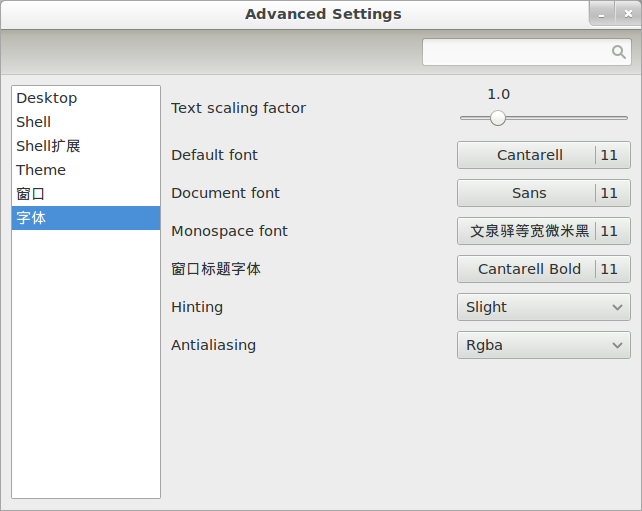Open the Antialiasing combo box showing Rgba
Viewport: 642px width, 511px height.
click(543, 345)
